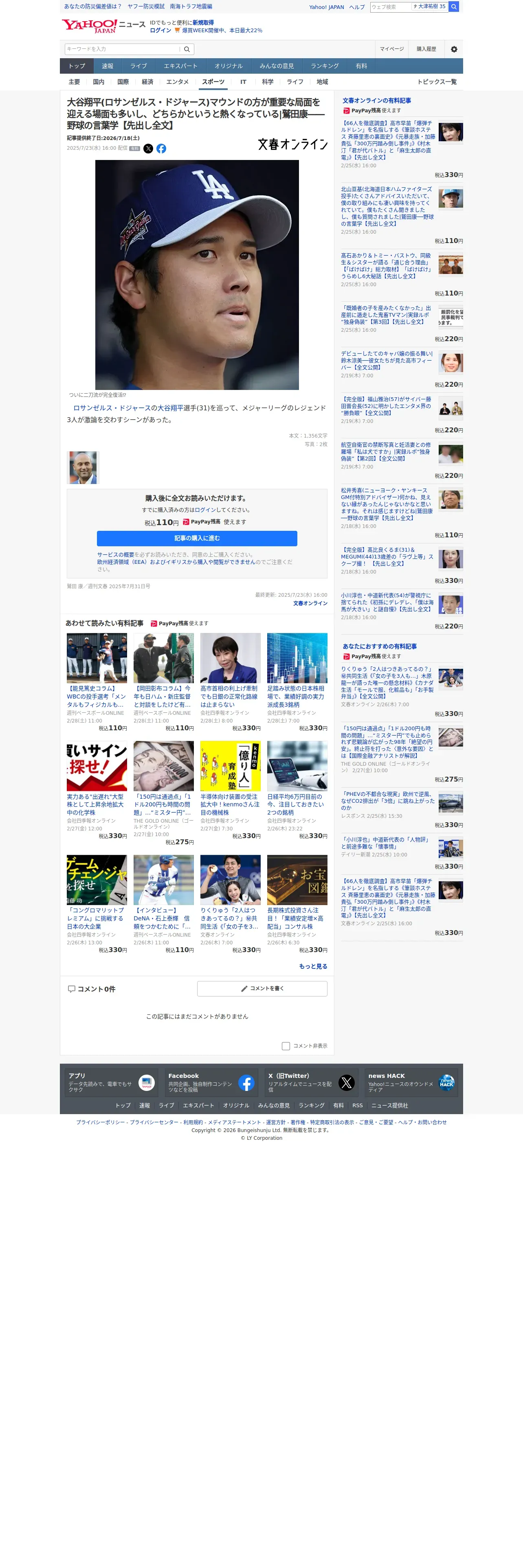
Task: Select the ランキング tab
Action: point(325,66)
